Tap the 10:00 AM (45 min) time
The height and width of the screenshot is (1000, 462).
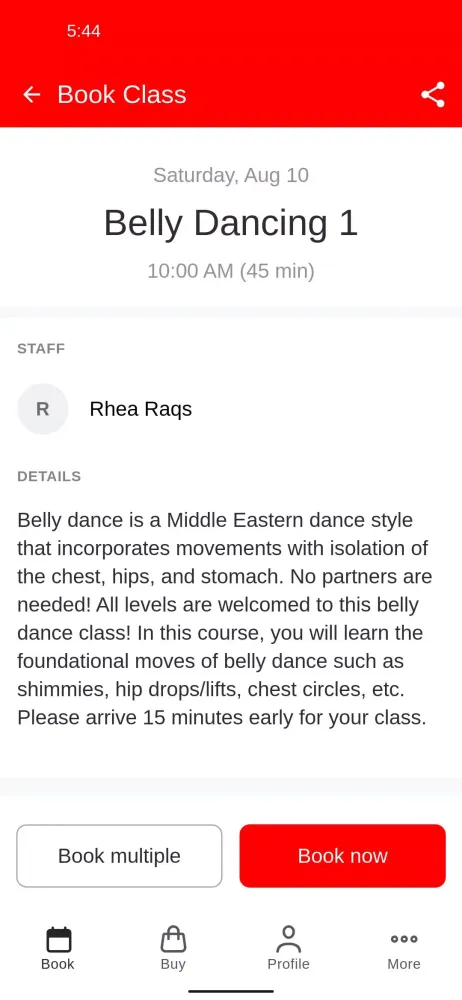[x=231, y=271]
